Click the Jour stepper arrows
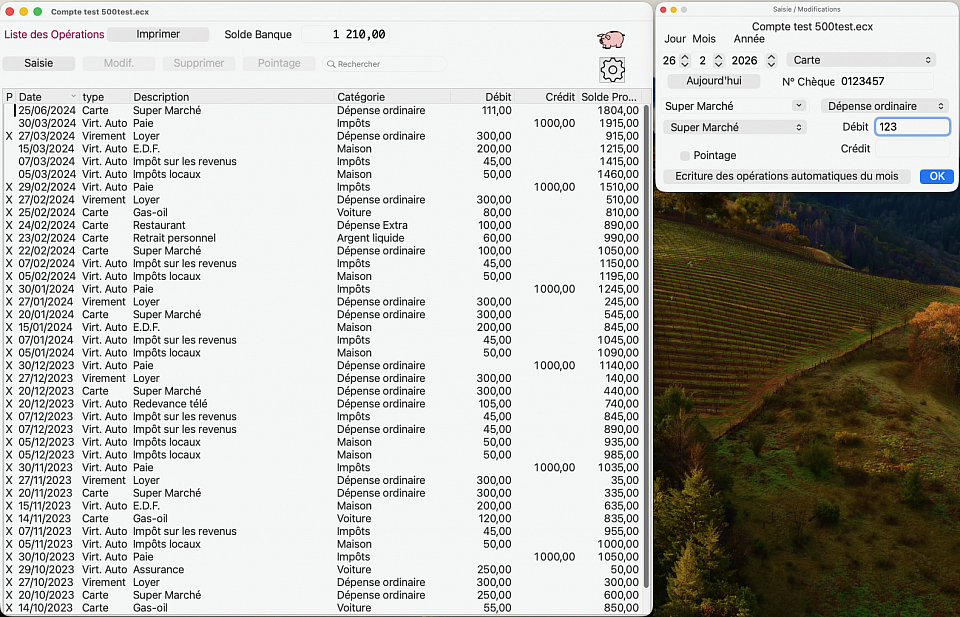This screenshot has width=960, height=617. click(685, 61)
